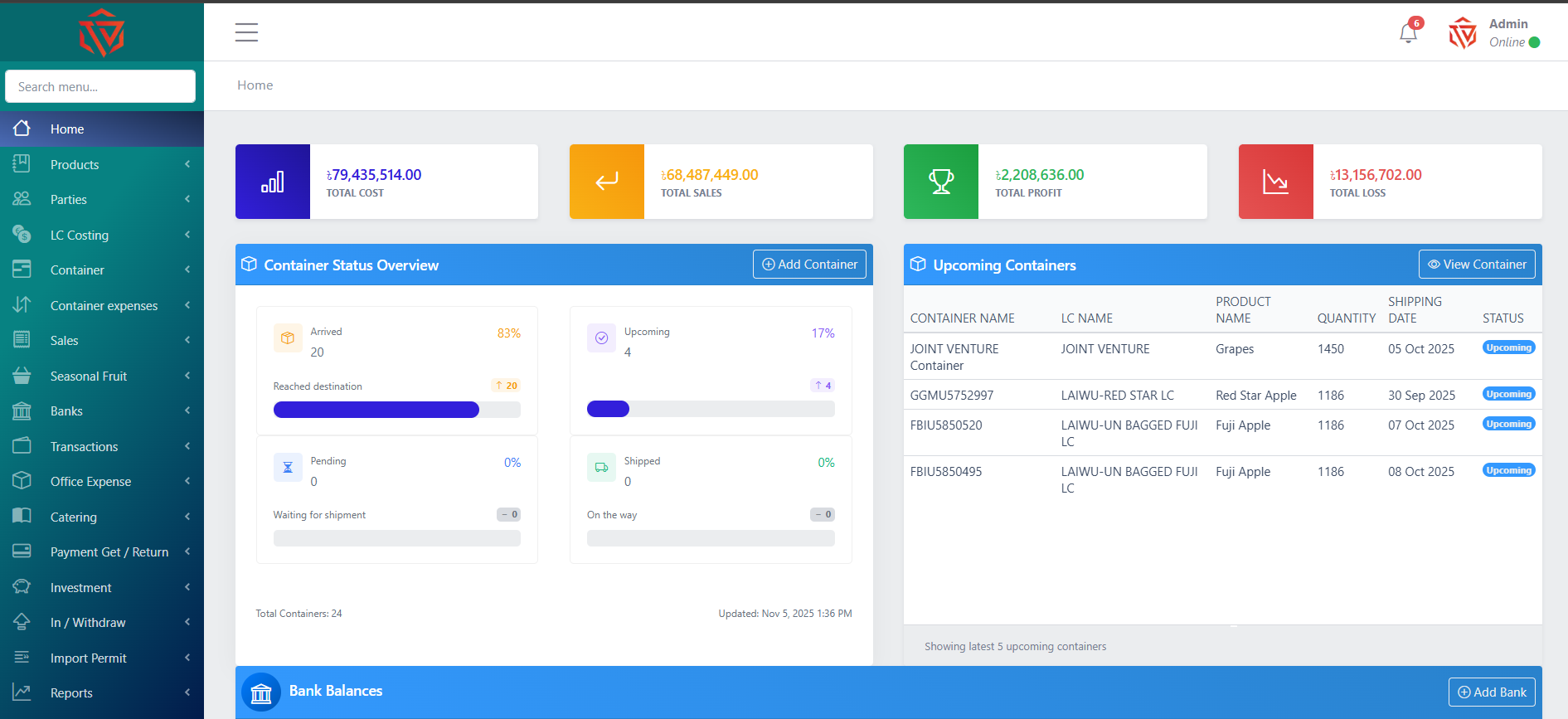Click the Total Profit trophy icon
This screenshot has width=1568, height=719.
pos(941,182)
